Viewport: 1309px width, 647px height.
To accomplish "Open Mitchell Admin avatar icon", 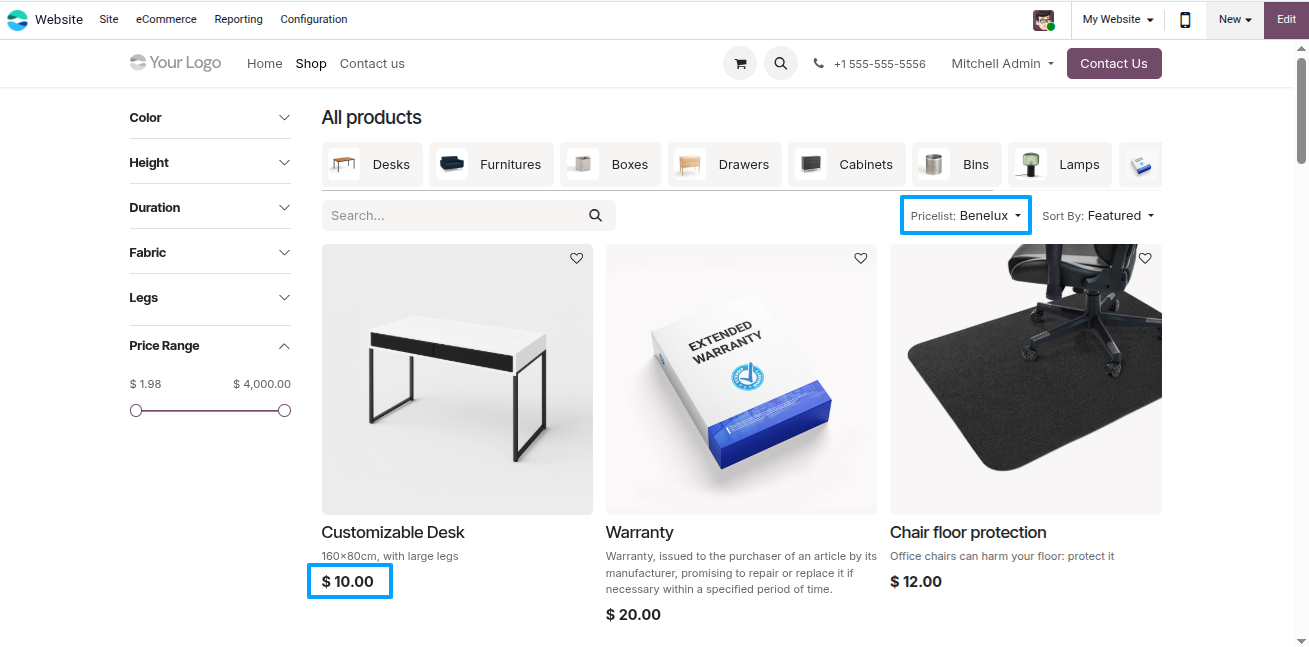I will point(1044,20).
